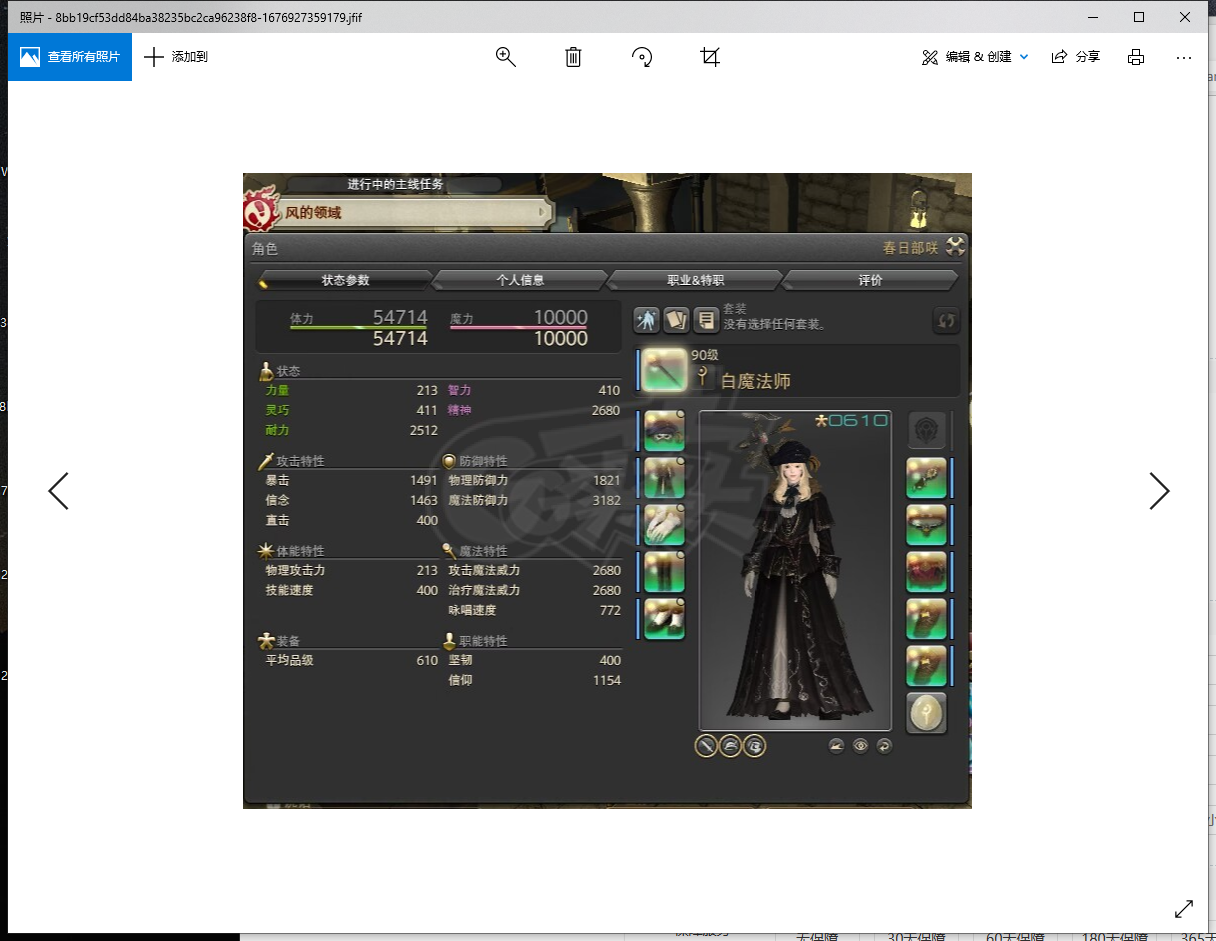Screen dimensions: 1216x941
Task: Click 添加到 button
Action: tap(176, 57)
